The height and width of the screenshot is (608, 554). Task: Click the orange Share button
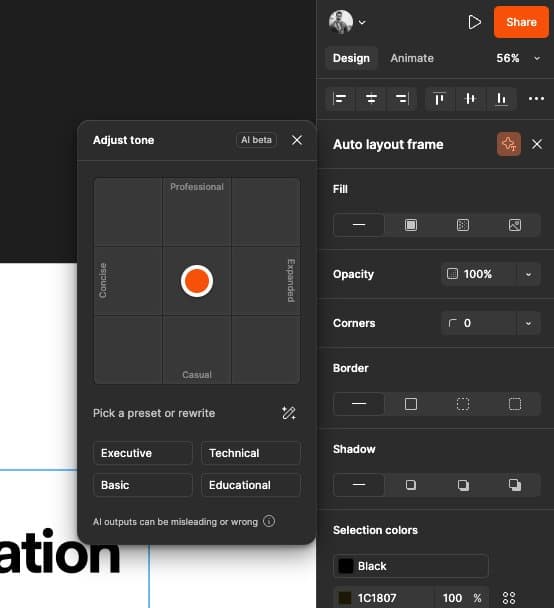521,22
